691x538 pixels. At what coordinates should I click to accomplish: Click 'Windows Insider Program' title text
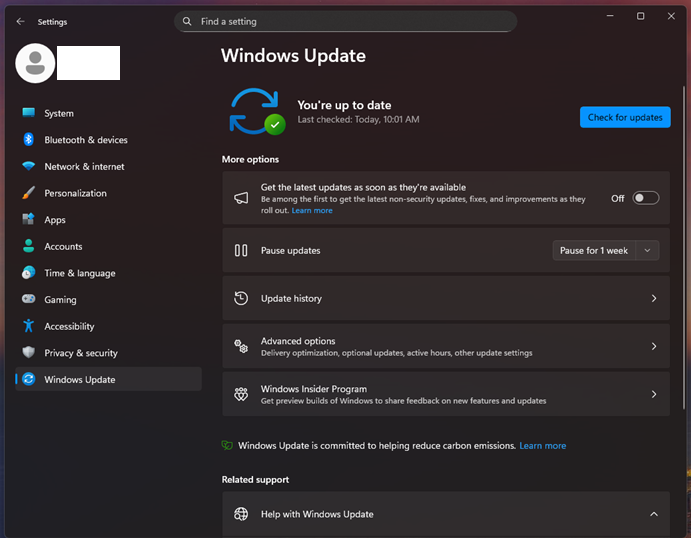[314, 389]
